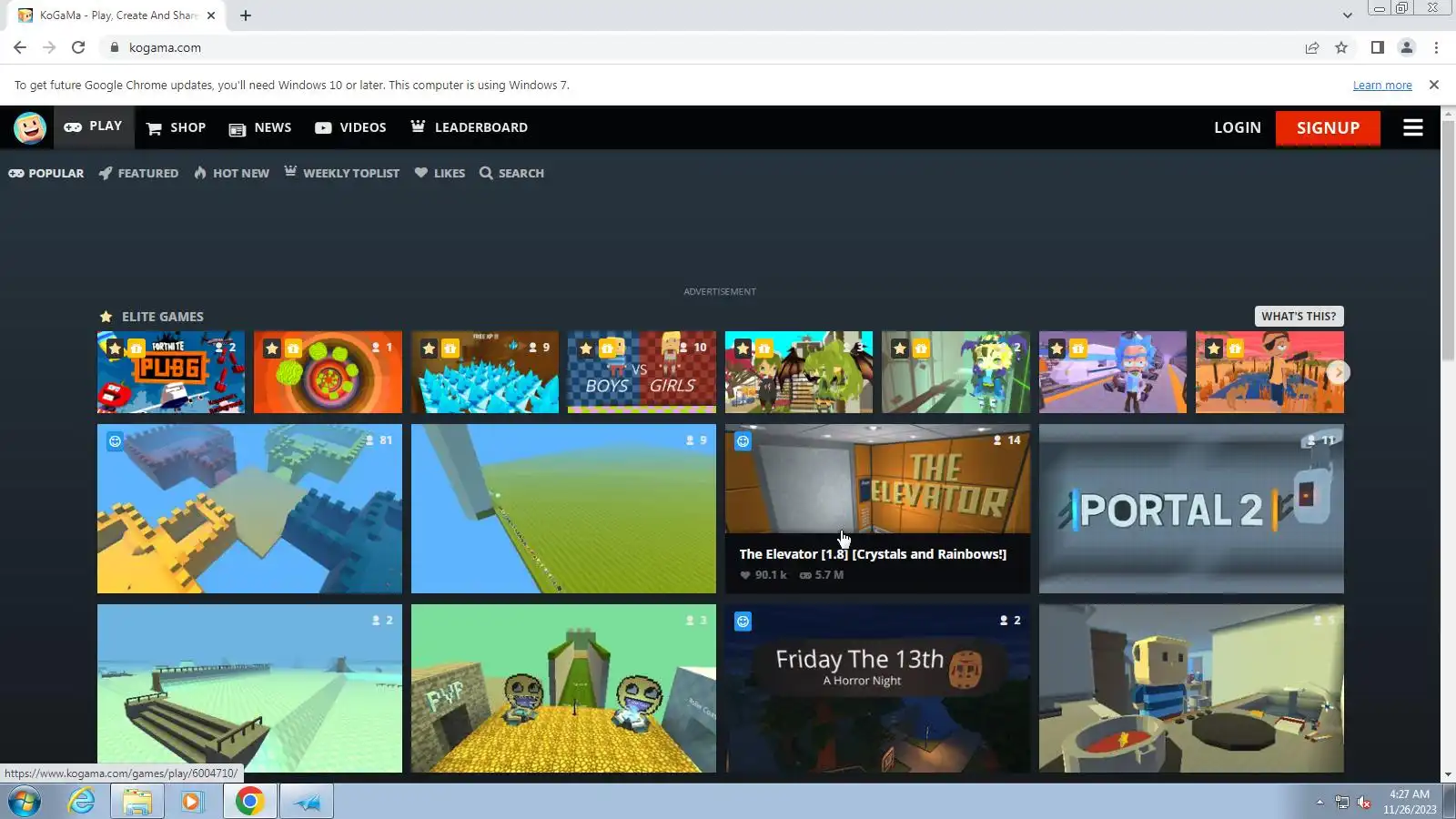The height and width of the screenshot is (819, 1456).
Task: Open the Boys vs Girls elite game
Action: point(642,372)
